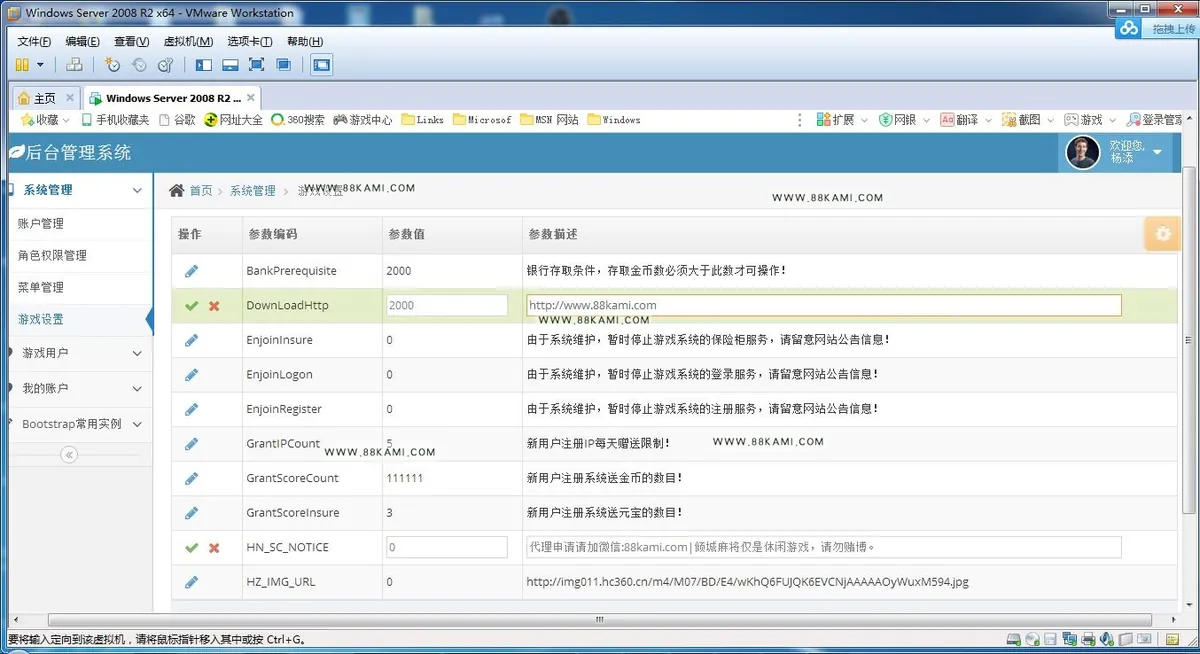Open the 文件(F) menu
Screen dimensions: 1200x654
(34, 41)
